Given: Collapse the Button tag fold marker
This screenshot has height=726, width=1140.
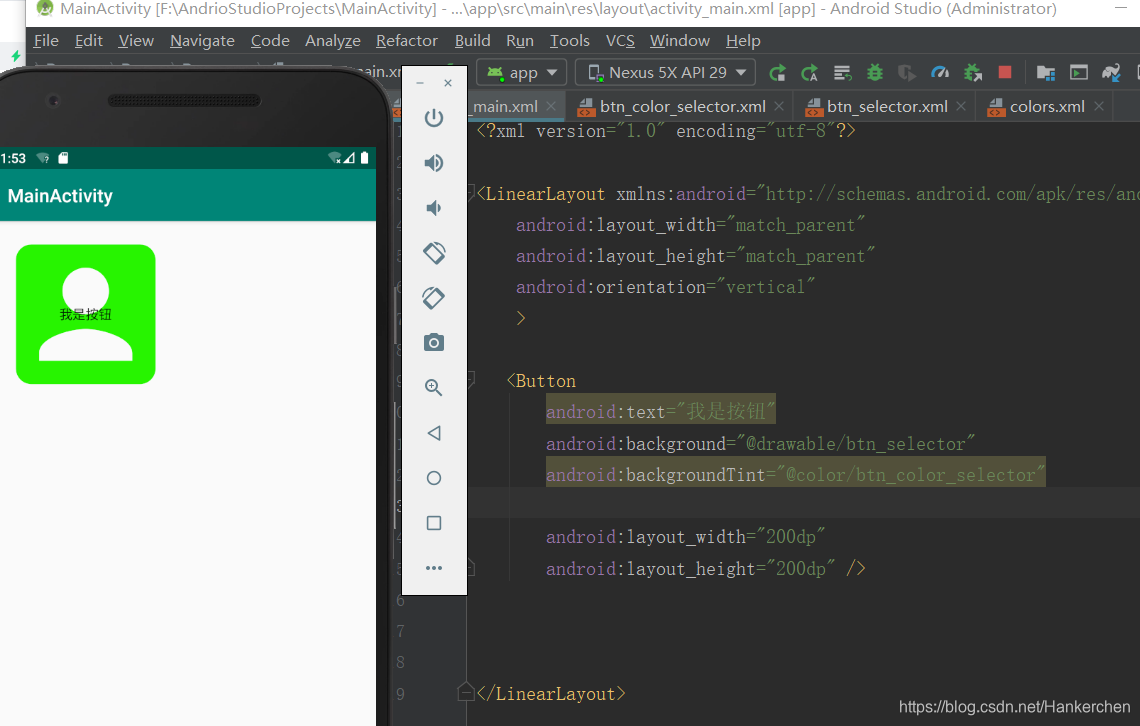Looking at the screenshot, I should click(471, 379).
